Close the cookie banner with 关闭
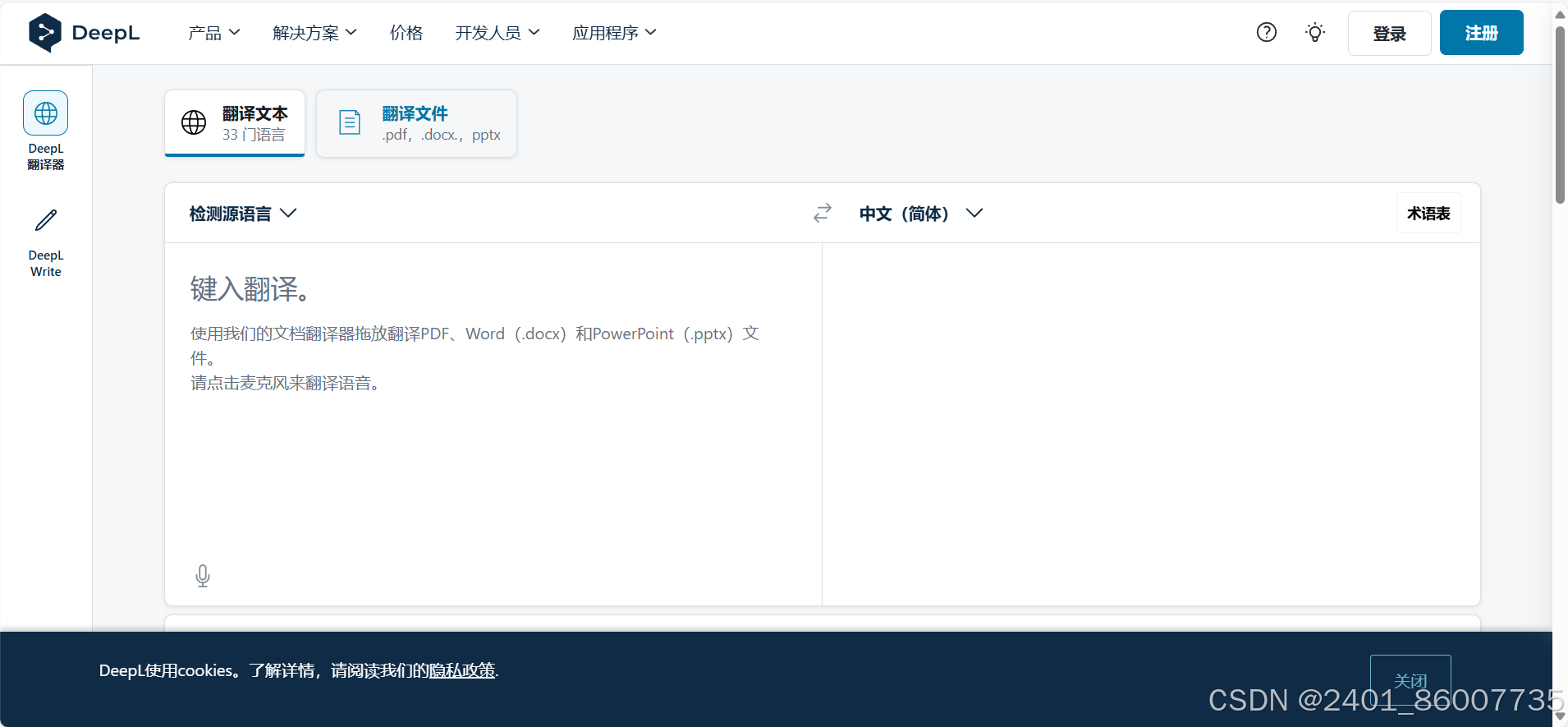 (1410, 680)
